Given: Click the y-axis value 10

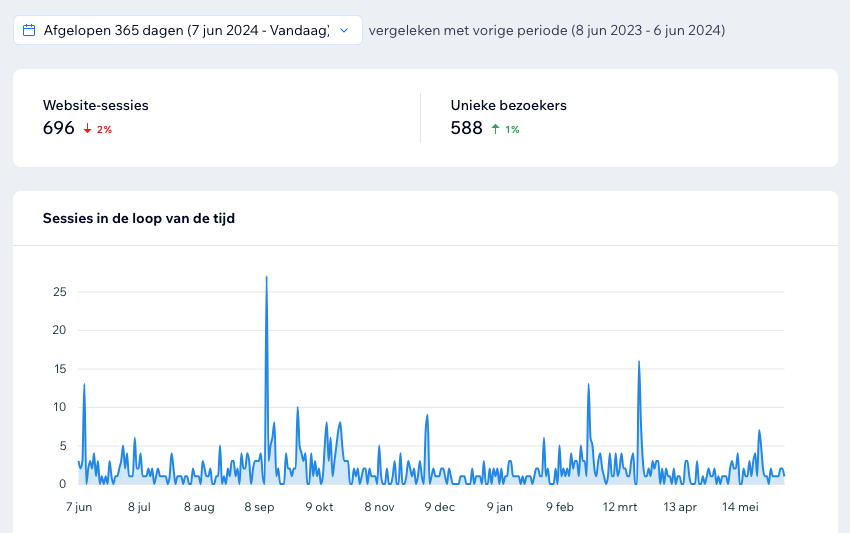Looking at the screenshot, I should coord(60,407).
